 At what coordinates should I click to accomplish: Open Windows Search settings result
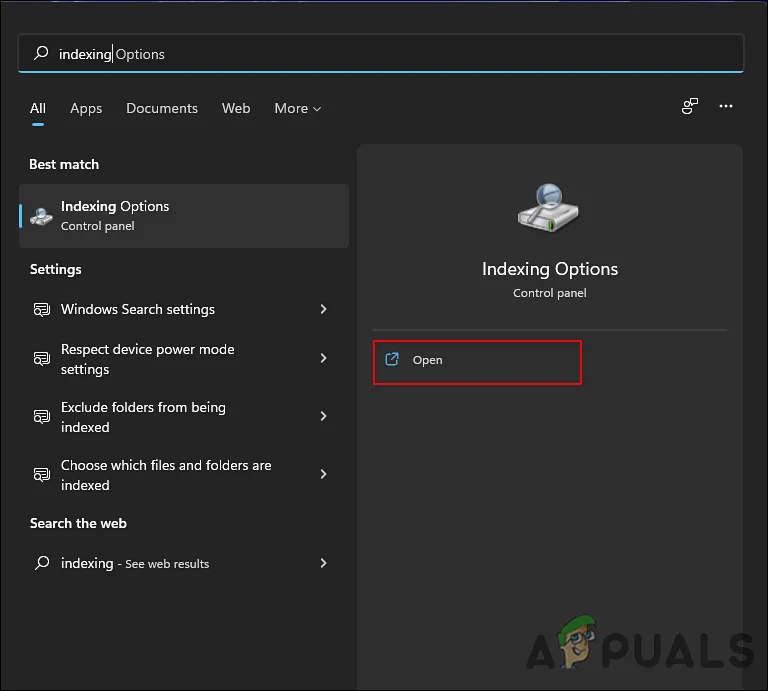184,309
